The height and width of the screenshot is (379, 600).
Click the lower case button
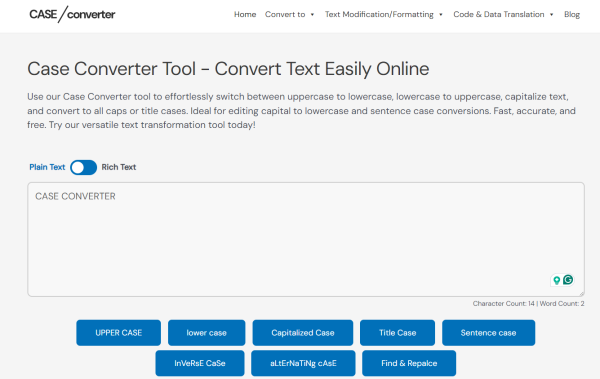pos(207,333)
